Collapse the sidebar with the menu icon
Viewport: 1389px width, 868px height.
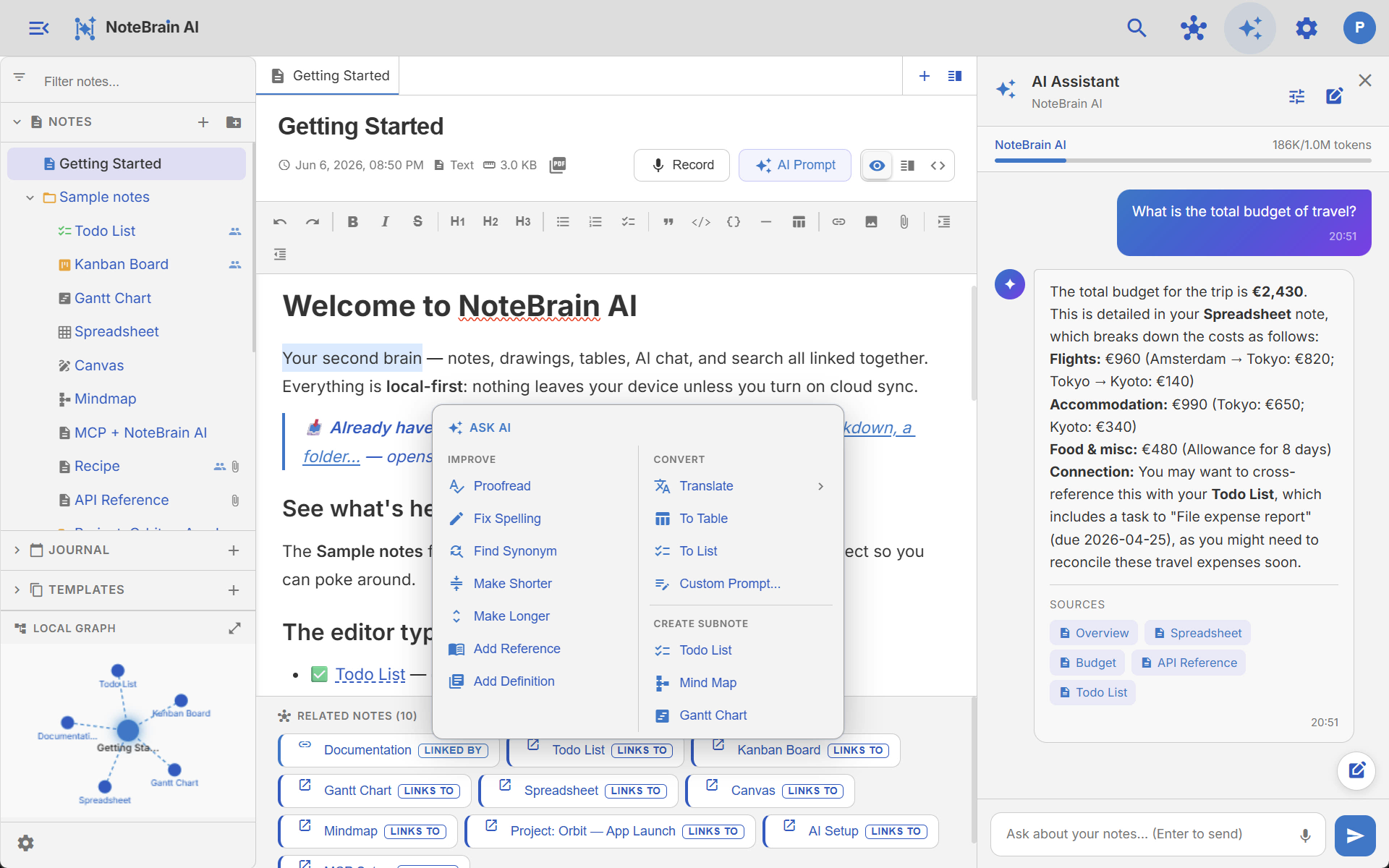tap(38, 28)
